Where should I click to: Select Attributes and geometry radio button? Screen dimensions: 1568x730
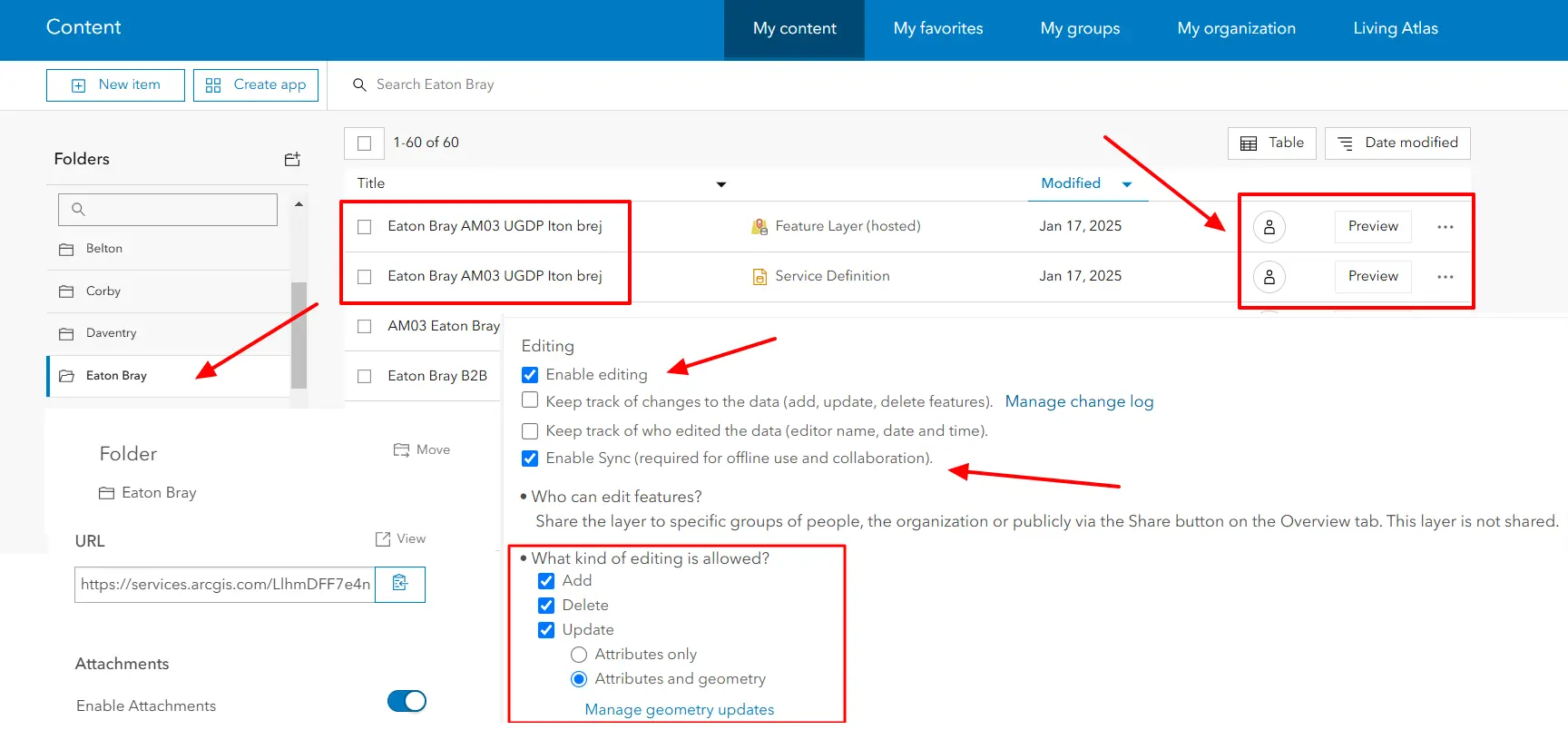(x=579, y=679)
